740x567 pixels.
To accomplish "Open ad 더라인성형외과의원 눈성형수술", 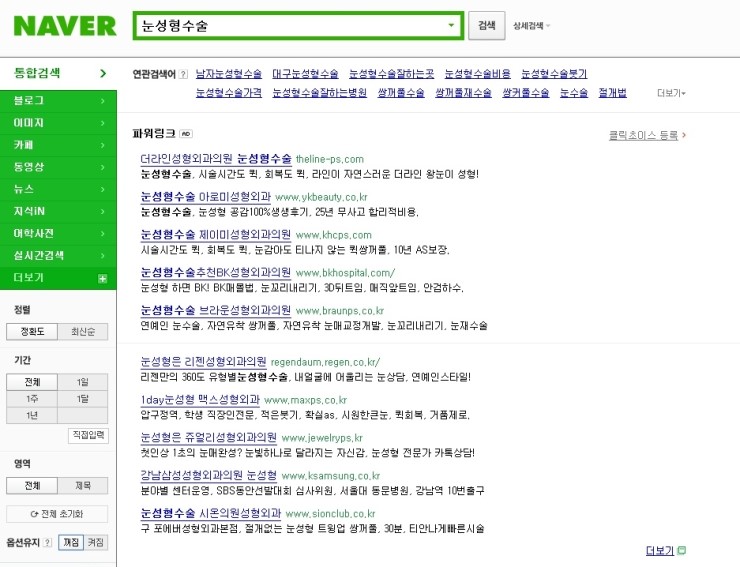I will [216, 159].
